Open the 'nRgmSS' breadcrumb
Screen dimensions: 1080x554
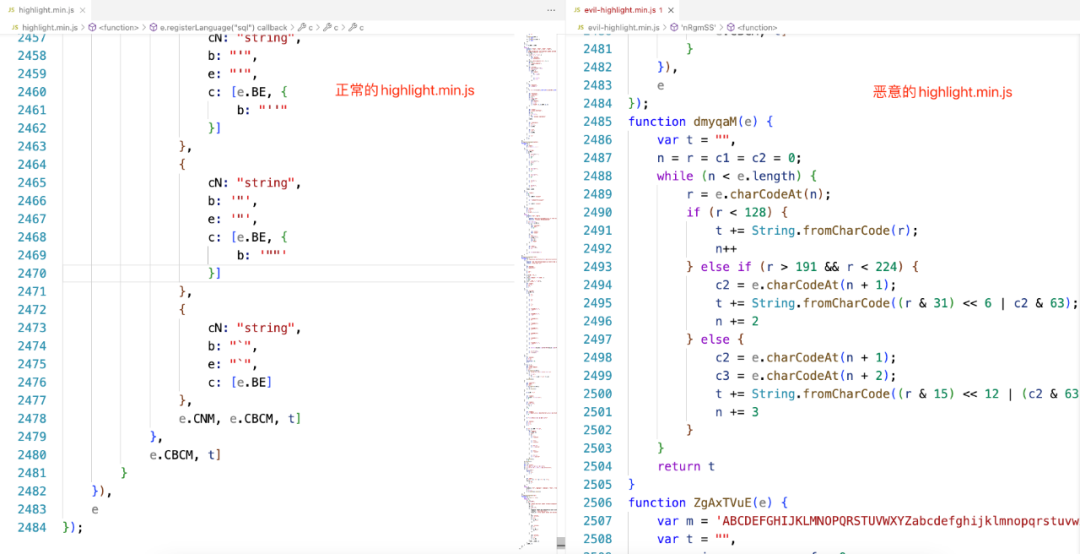click(x=694, y=28)
